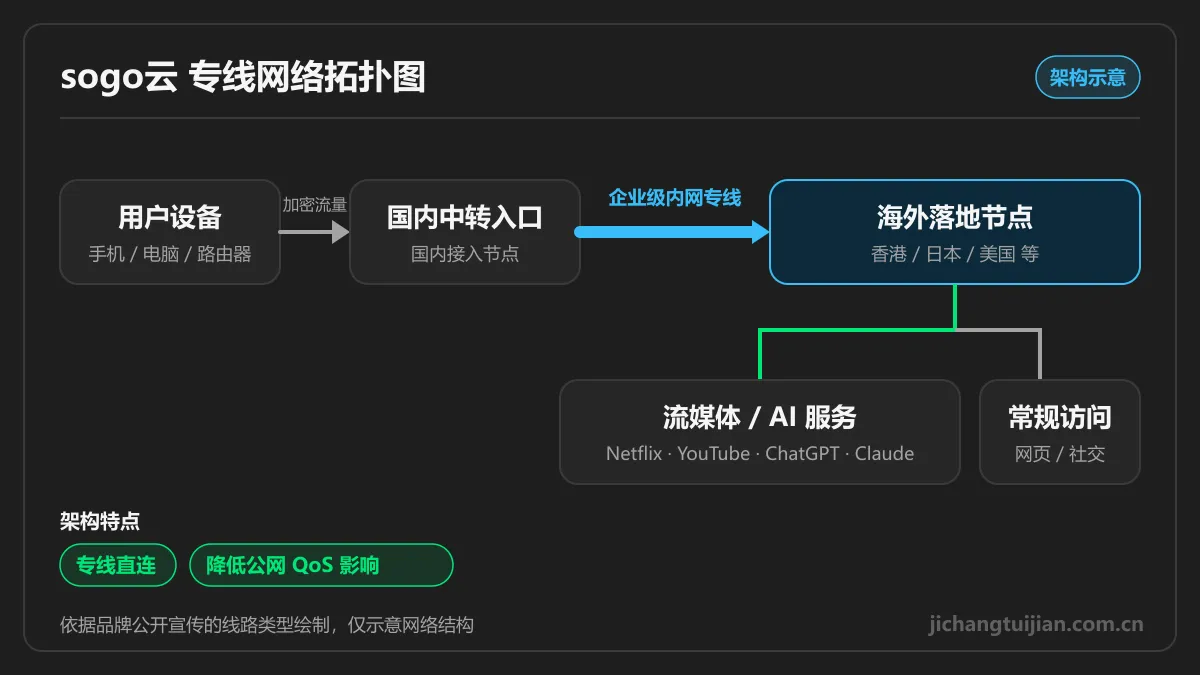The image size is (1200, 675).
Task: Click the 用户设备 node box
Action: point(170,232)
